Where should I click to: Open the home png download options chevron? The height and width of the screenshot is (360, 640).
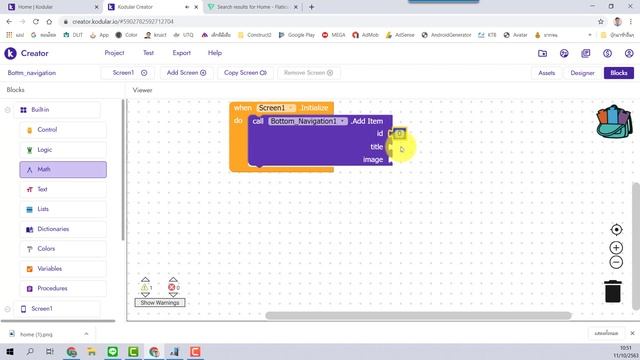86,334
